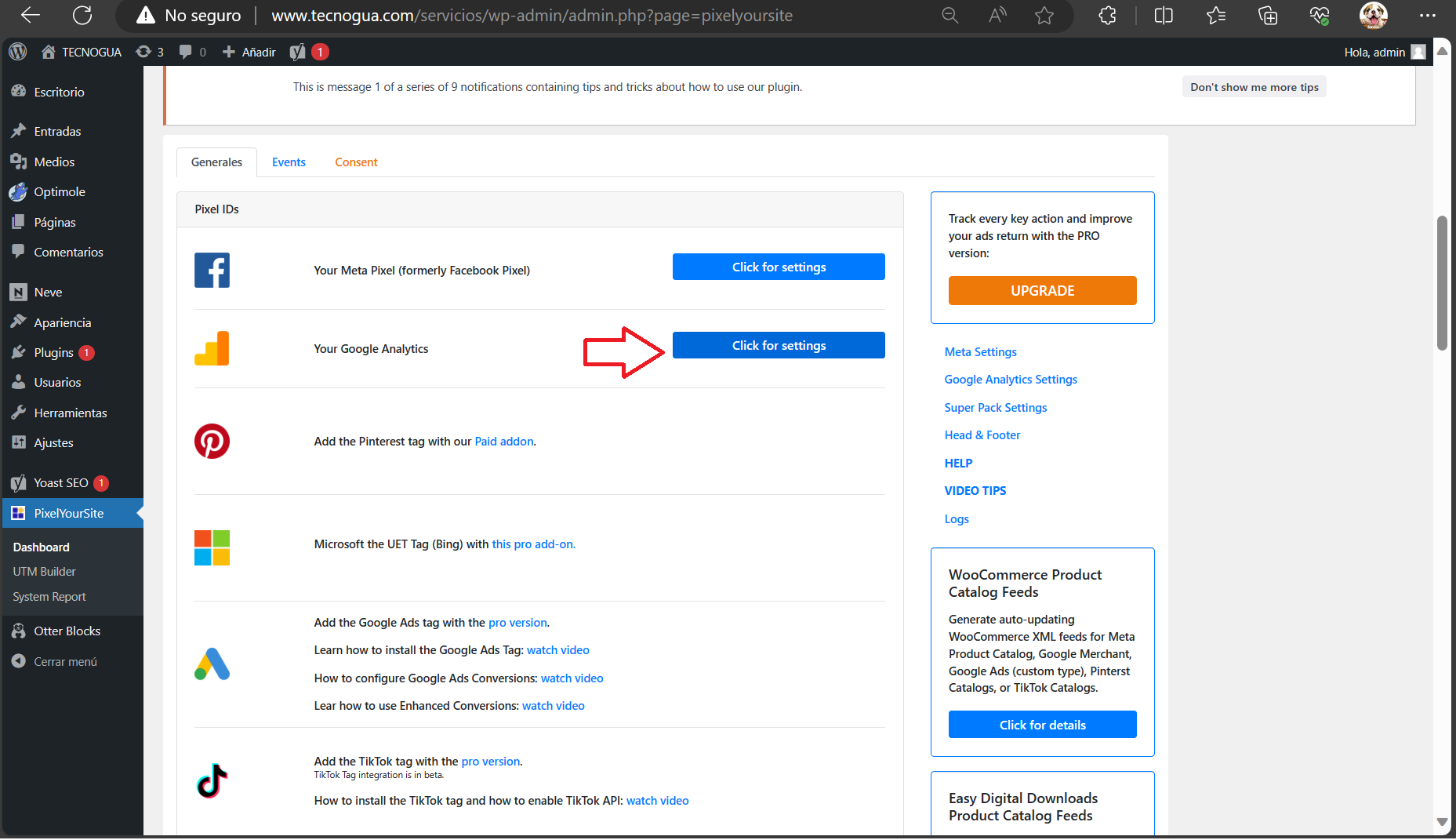Open the VIDEO TIPS link
Screen dimensions: 1456x840
tap(975, 491)
